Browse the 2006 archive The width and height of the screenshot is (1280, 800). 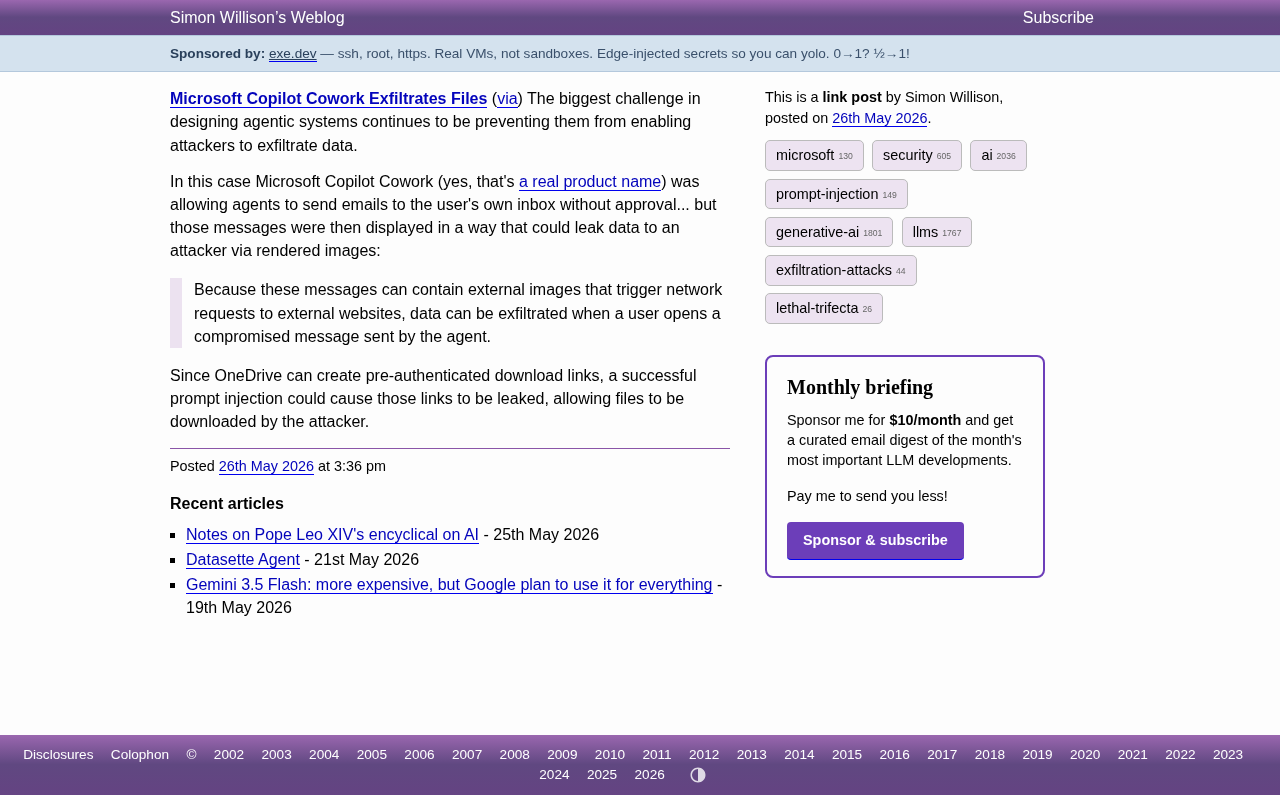(x=419, y=755)
